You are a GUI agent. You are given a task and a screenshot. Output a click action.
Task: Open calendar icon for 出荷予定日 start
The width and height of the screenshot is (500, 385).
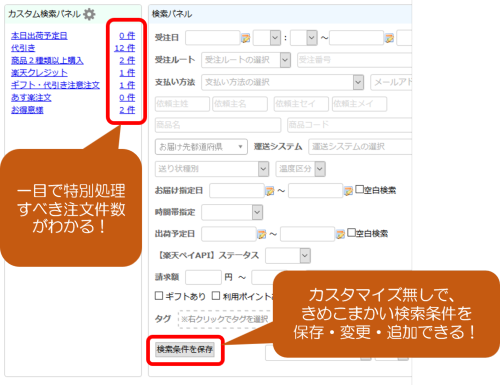(x=261, y=234)
